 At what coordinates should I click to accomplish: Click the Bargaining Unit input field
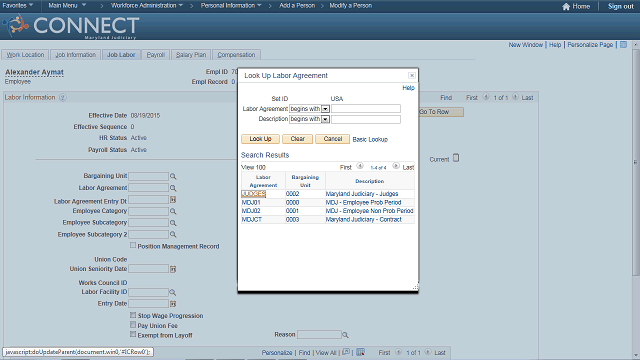point(149,176)
